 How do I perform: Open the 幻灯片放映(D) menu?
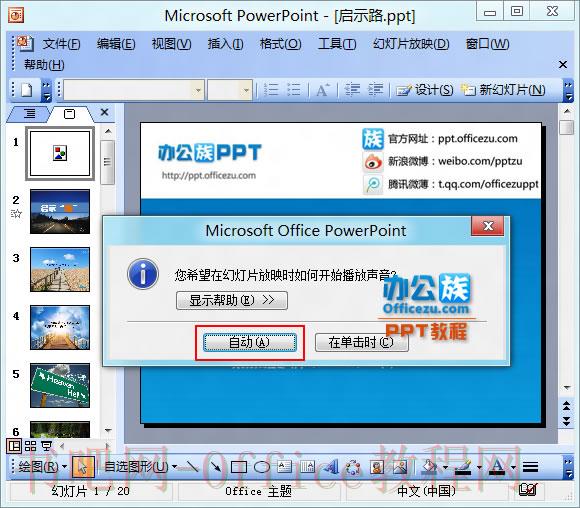pos(411,44)
